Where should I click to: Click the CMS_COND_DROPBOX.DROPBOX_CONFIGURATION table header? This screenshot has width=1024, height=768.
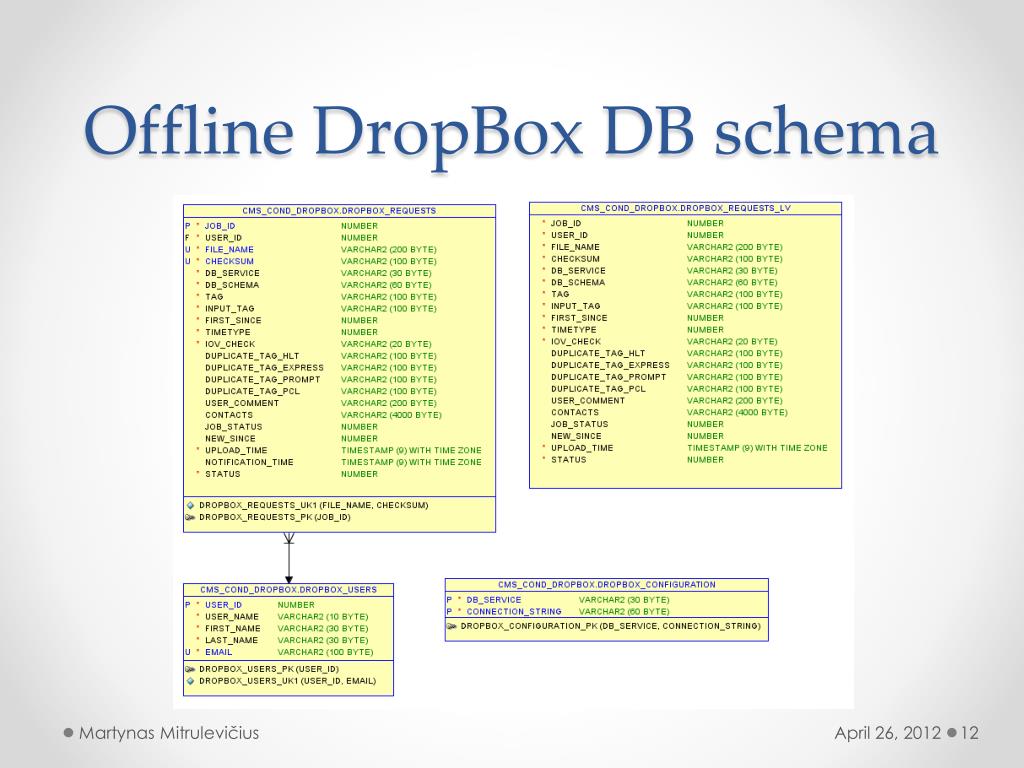coord(607,585)
